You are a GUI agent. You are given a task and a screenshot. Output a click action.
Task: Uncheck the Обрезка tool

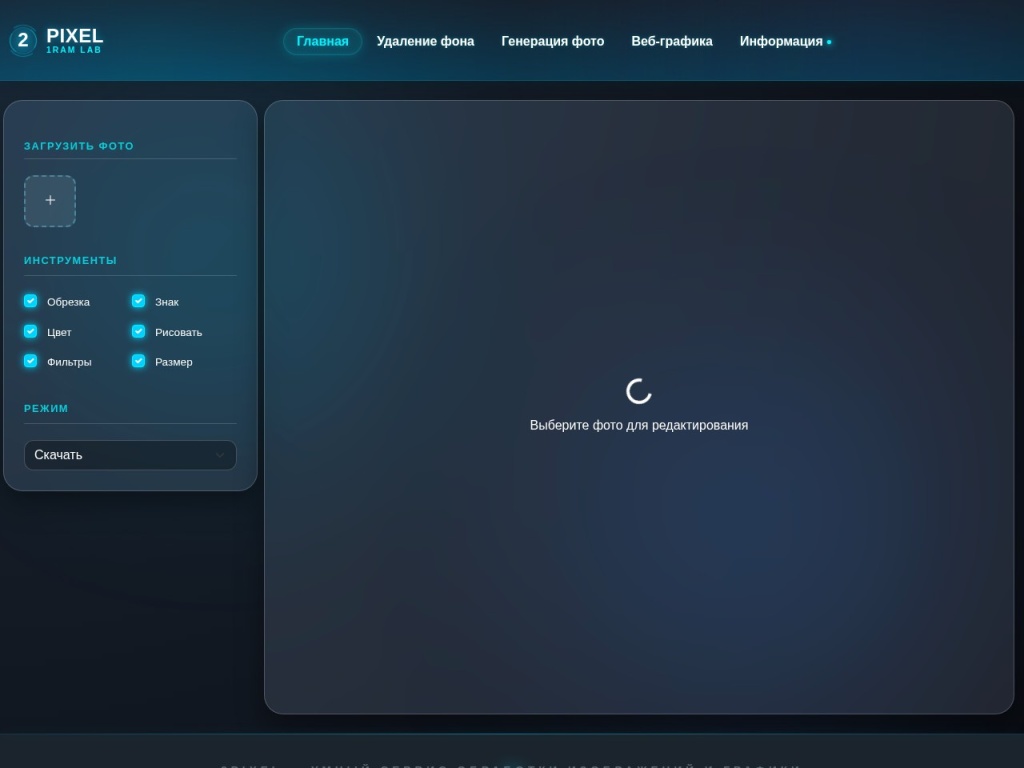tap(30, 301)
